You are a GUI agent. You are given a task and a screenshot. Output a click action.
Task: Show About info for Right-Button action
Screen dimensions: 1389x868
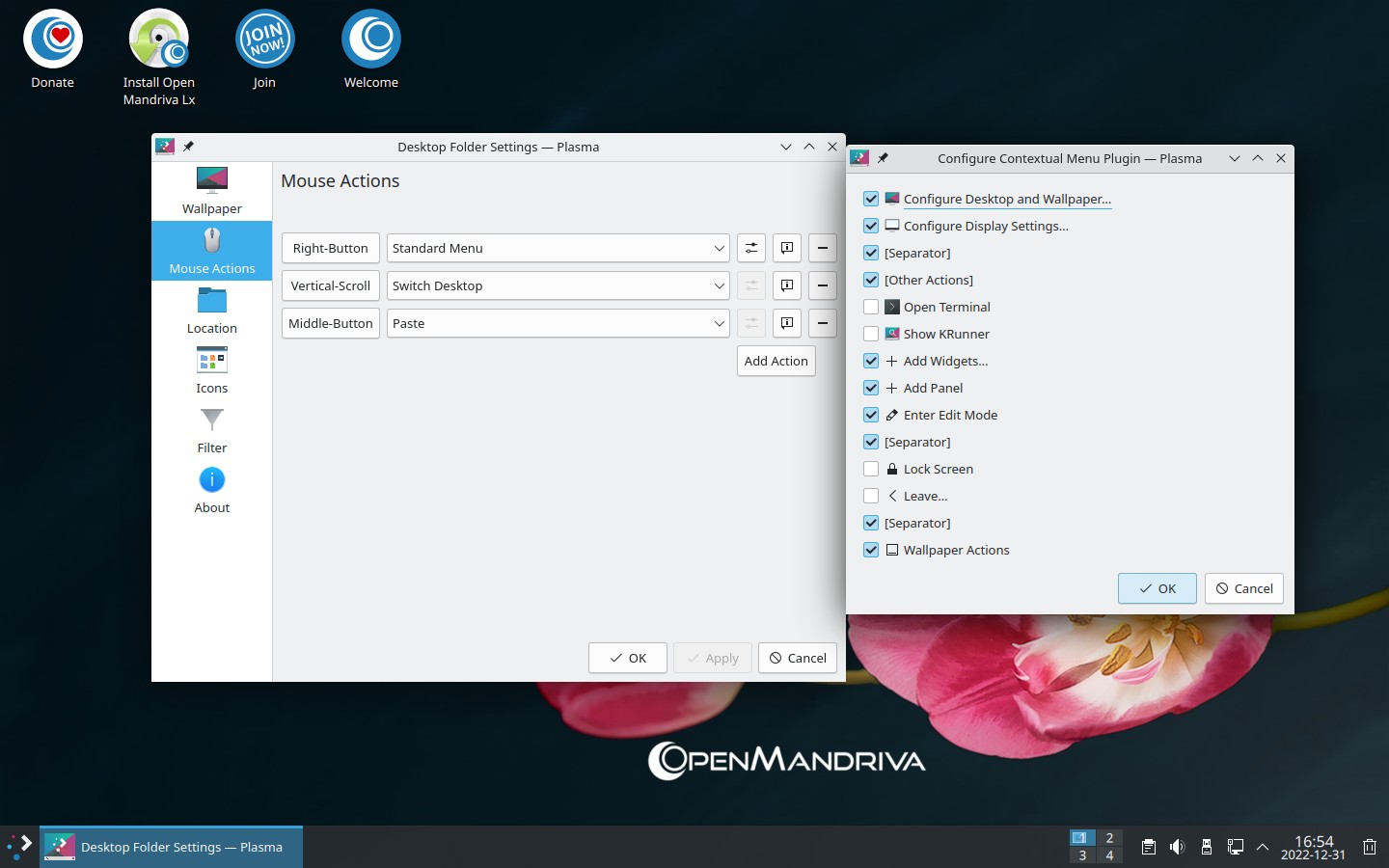pos(787,248)
